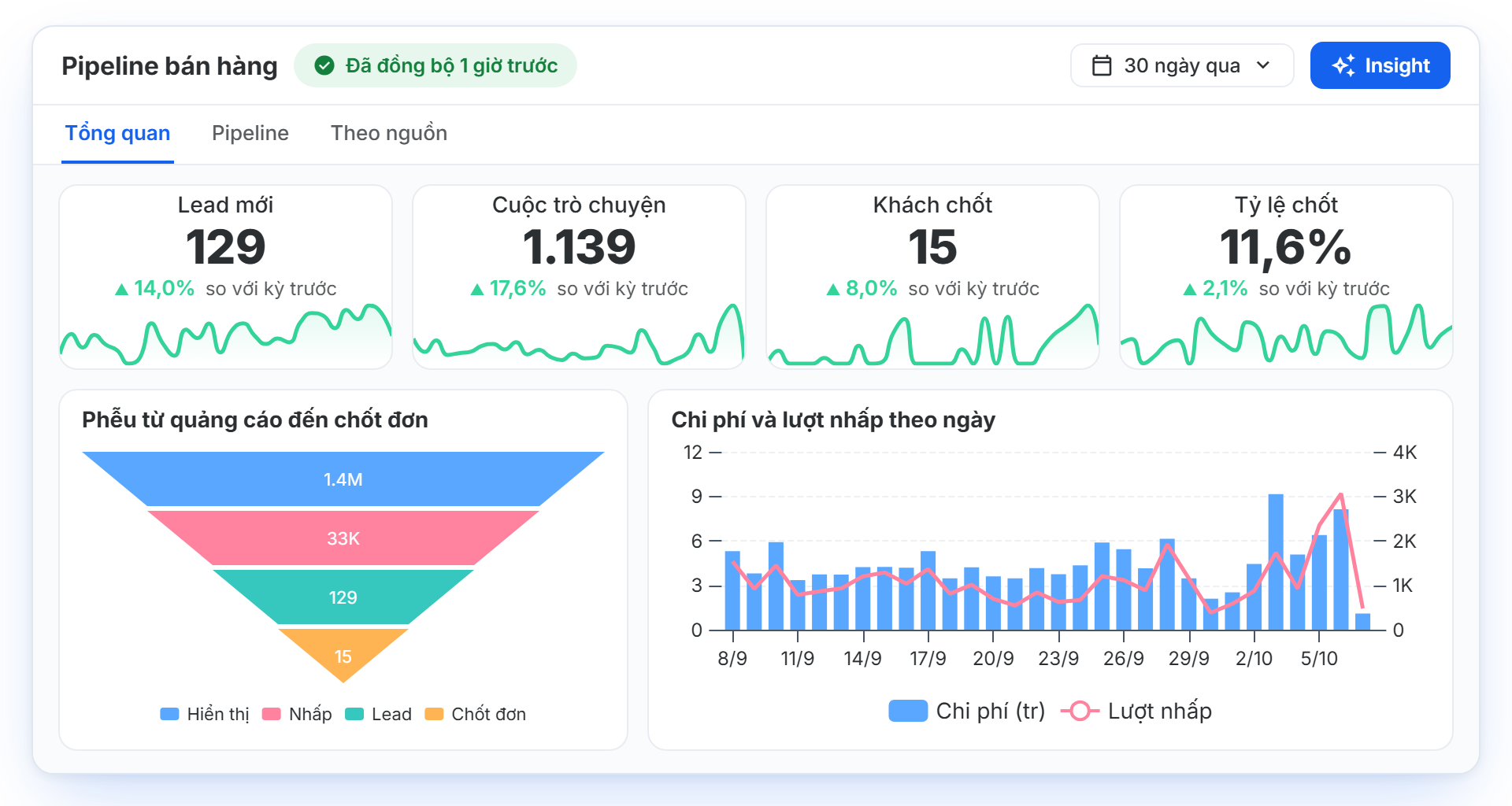Click the Insight button label
Screen dimensions: 1512x806
point(1397,65)
